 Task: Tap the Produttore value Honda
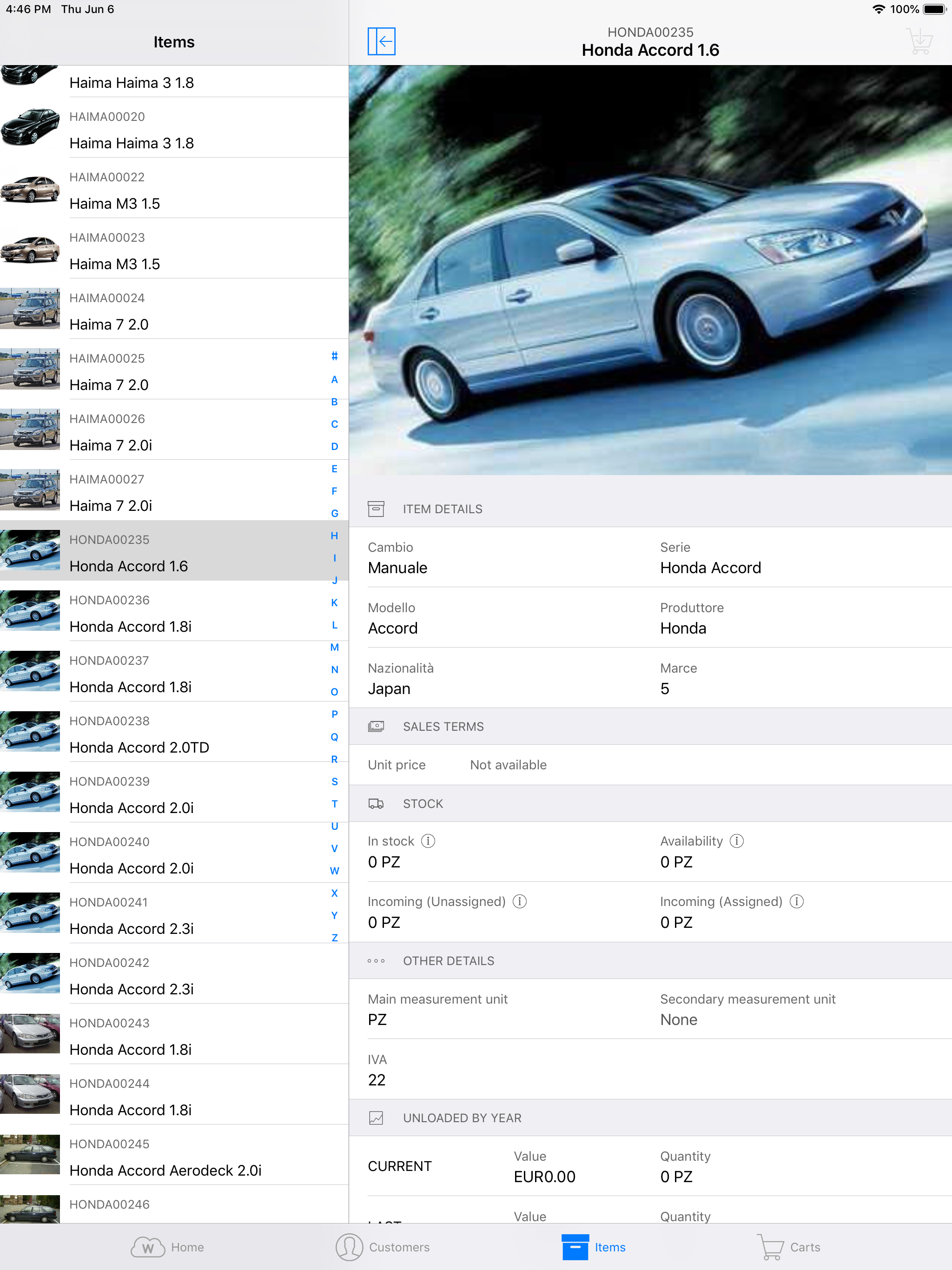683,628
